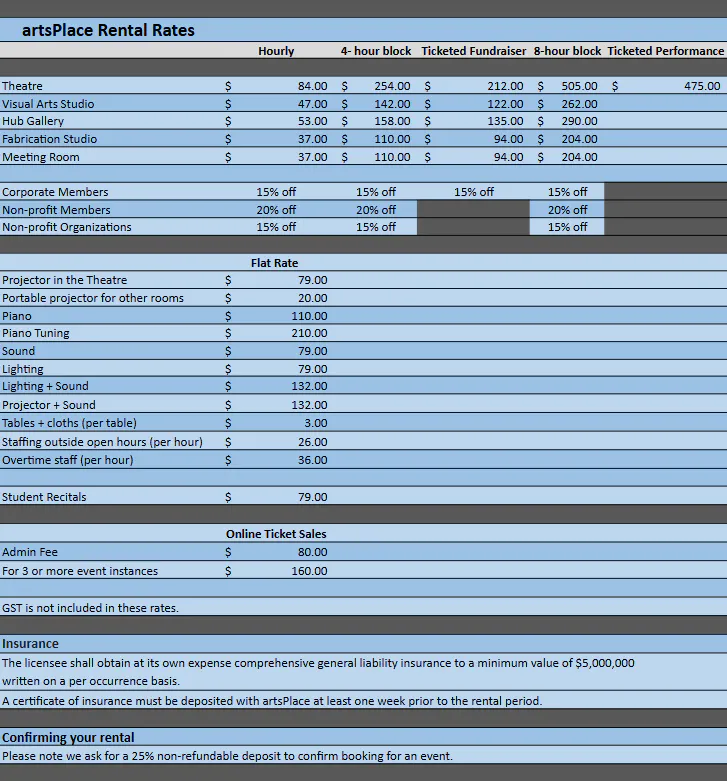Select Hub Gallery hourly rate 53.00
Viewport: 727px width, 781px height.
313,121
